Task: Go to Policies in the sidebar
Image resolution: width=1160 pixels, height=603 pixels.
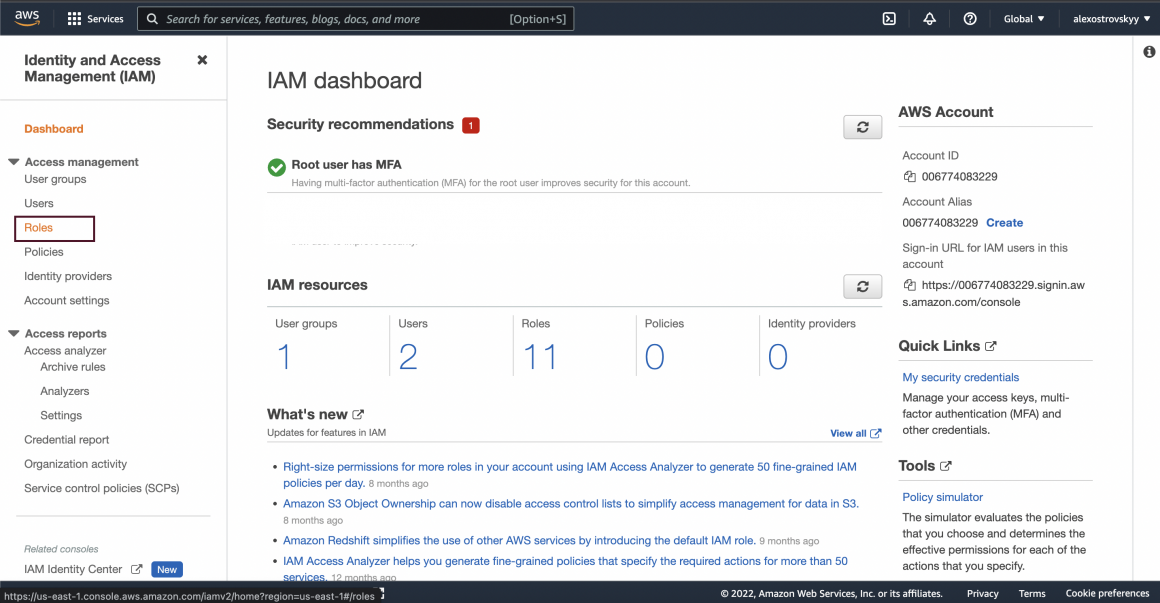Action: (44, 252)
